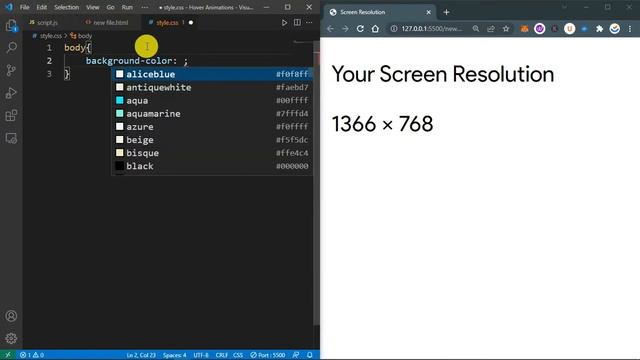Open the Accounts menu icon

(11, 316)
